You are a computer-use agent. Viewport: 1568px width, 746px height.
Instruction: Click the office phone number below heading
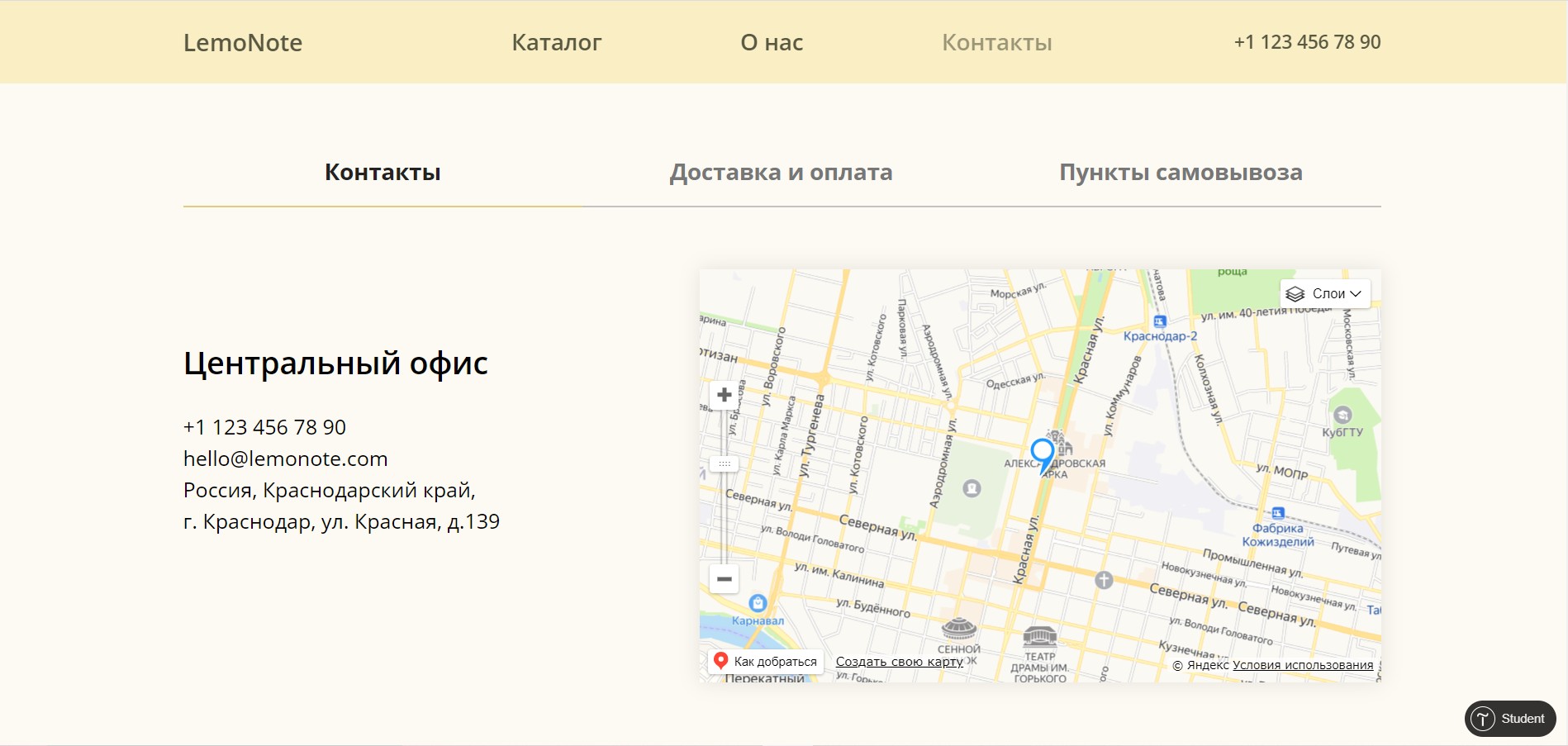tap(264, 427)
